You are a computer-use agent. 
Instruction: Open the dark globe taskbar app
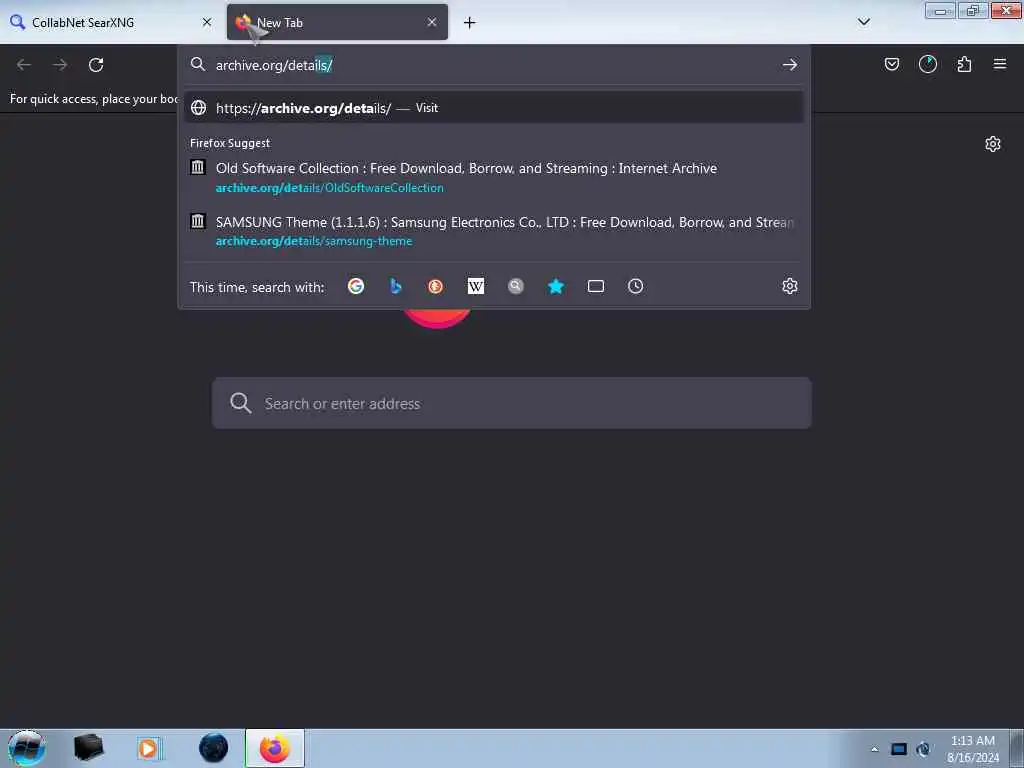click(214, 748)
